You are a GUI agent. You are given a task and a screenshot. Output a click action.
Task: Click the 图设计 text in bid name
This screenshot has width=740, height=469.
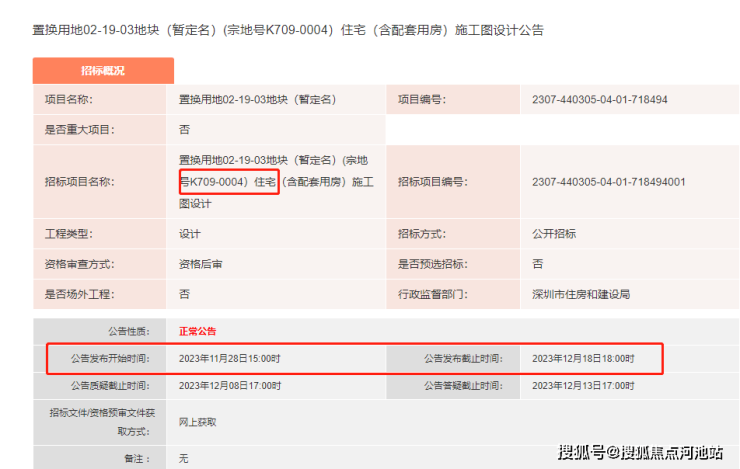click(195, 204)
